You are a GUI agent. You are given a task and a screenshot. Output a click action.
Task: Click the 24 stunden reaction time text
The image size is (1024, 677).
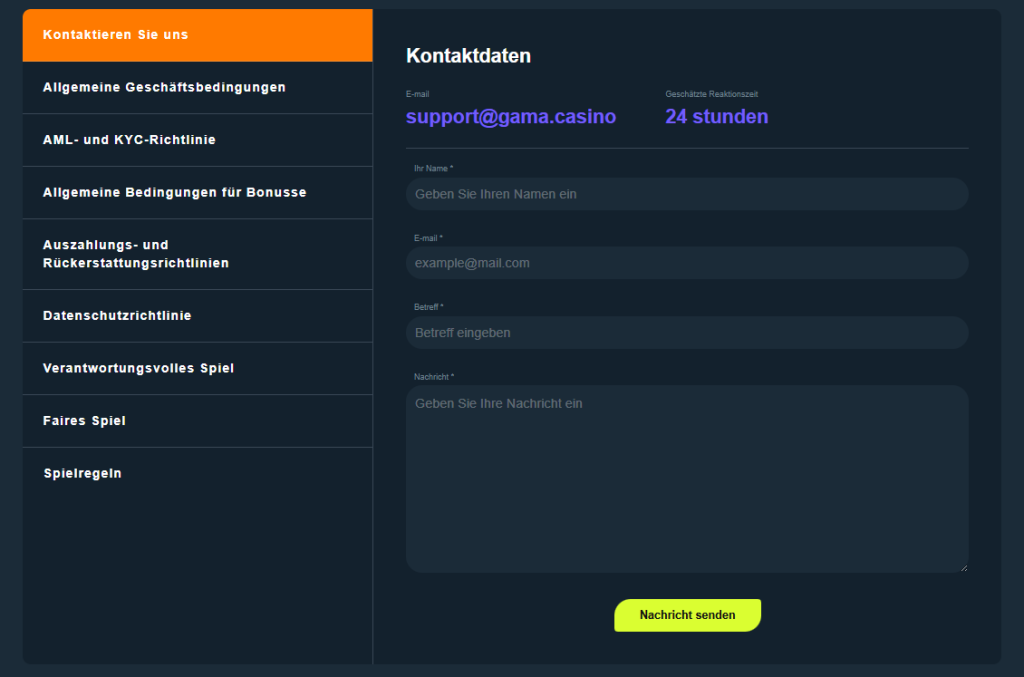(x=716, y=117)
